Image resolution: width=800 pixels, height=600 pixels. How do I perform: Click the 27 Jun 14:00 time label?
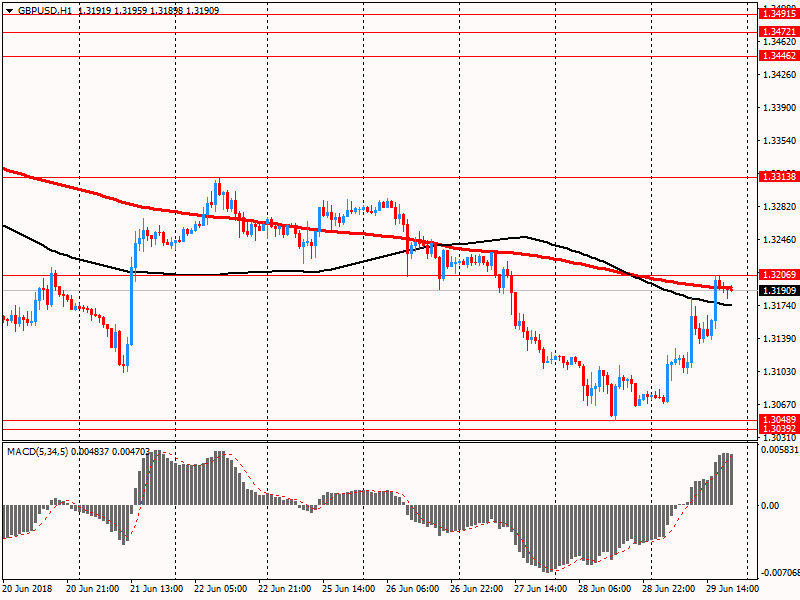tap(540, 588)
